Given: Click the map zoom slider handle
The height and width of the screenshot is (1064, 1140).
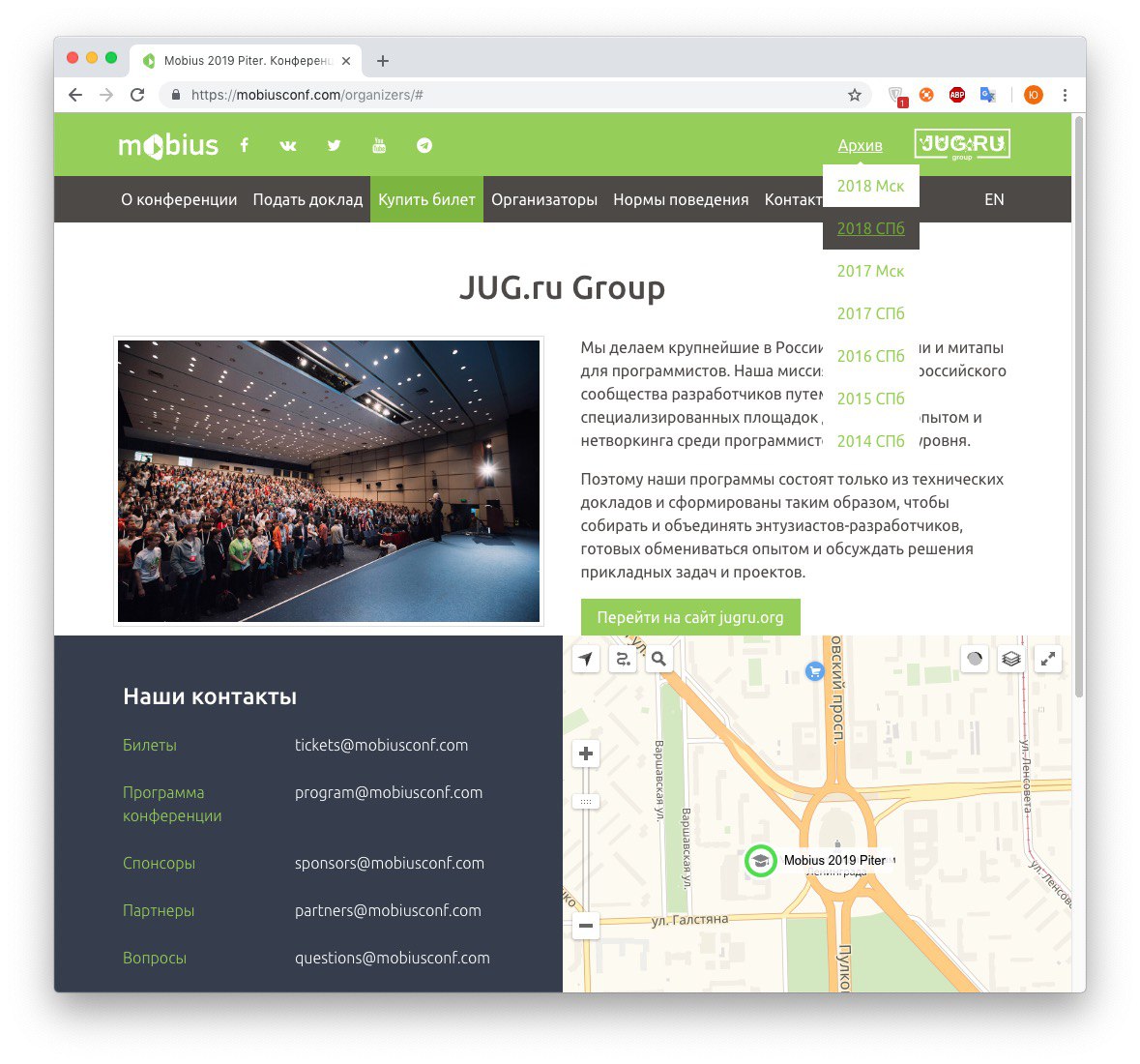Looking at the screenshot, I should click(x=586, y=802).
